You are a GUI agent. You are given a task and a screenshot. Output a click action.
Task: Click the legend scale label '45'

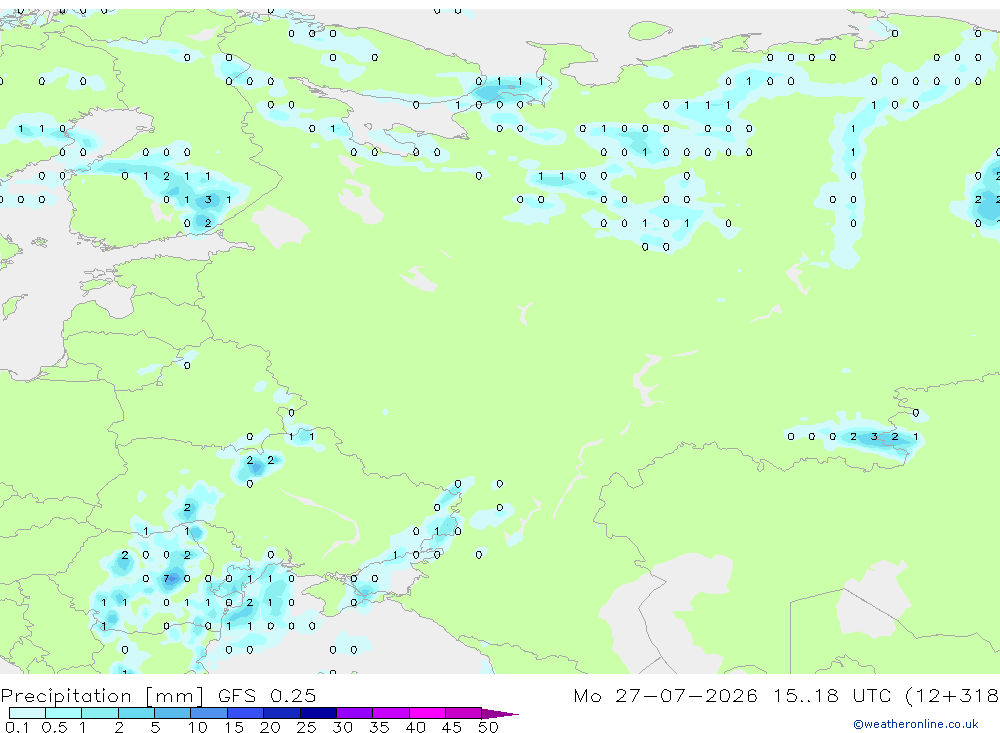[x=452, y=727]
